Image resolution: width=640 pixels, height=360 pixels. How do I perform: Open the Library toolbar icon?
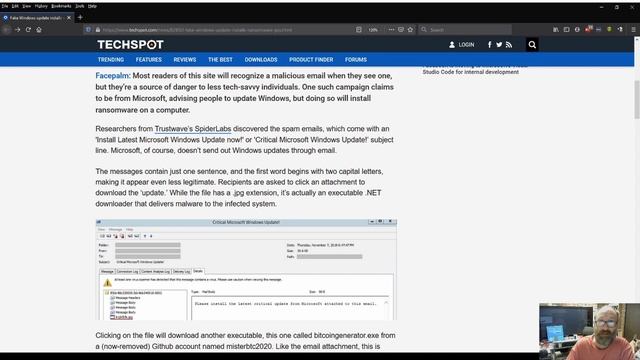556,30
